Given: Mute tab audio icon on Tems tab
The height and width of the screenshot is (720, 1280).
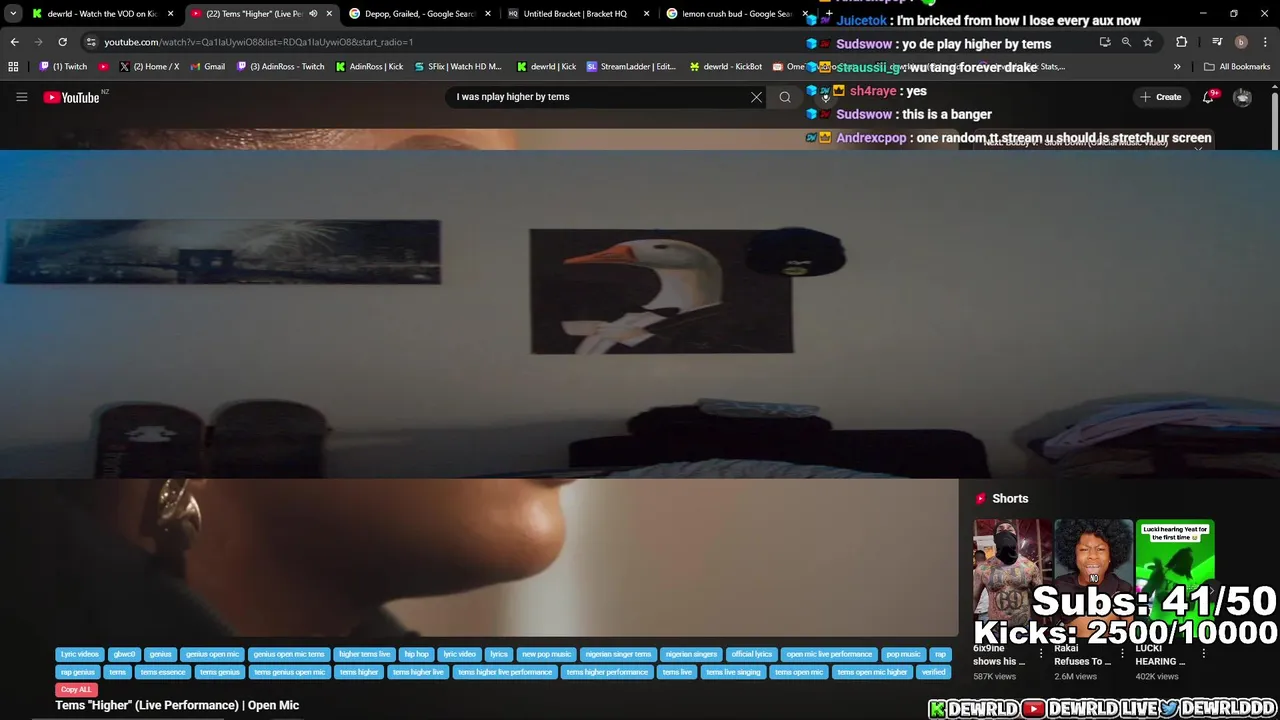Looking at the screenshot, I should click(313, 14).
